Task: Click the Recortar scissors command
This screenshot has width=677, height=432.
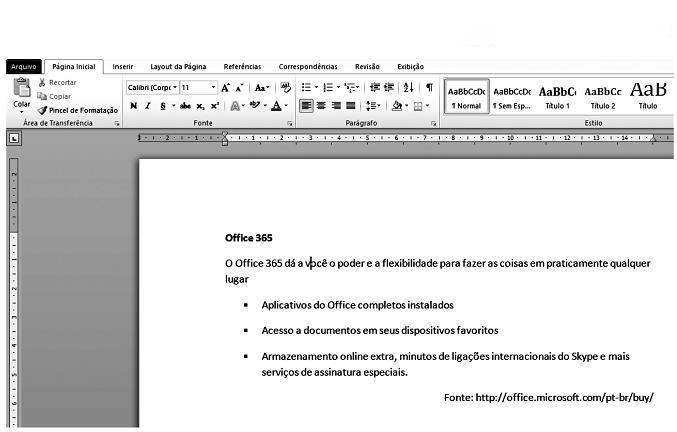Action: pyautogui.click(x=57, y=82)
